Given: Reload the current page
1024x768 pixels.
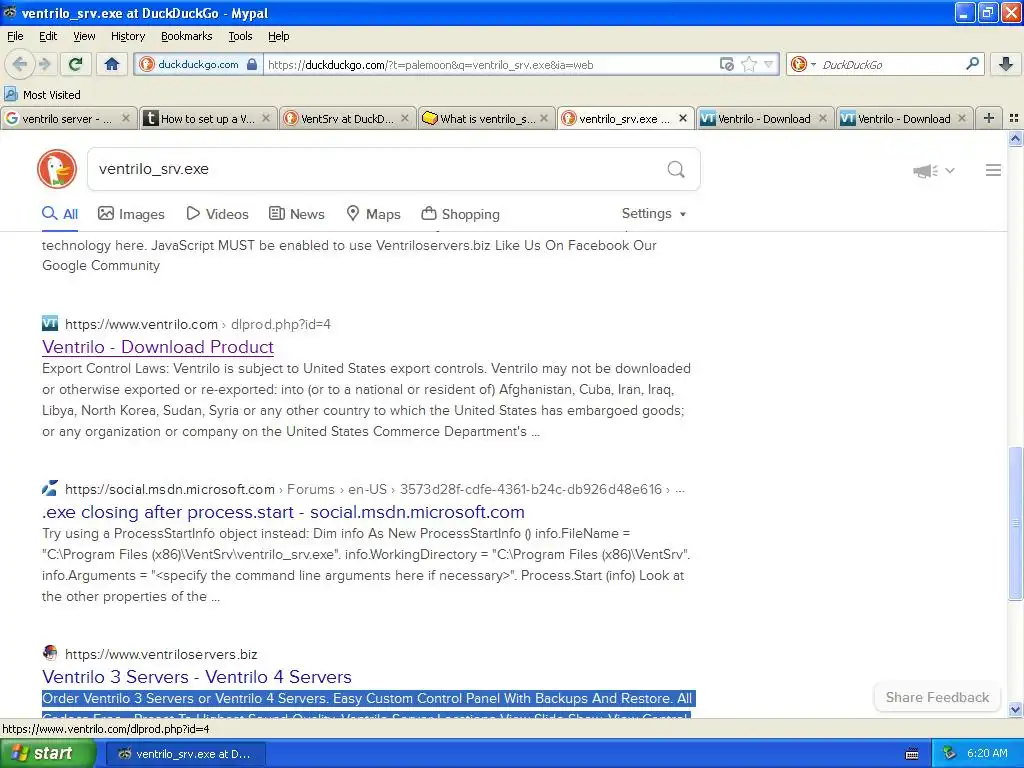Looking at the screenshot, I should click(x=76, y=64).
